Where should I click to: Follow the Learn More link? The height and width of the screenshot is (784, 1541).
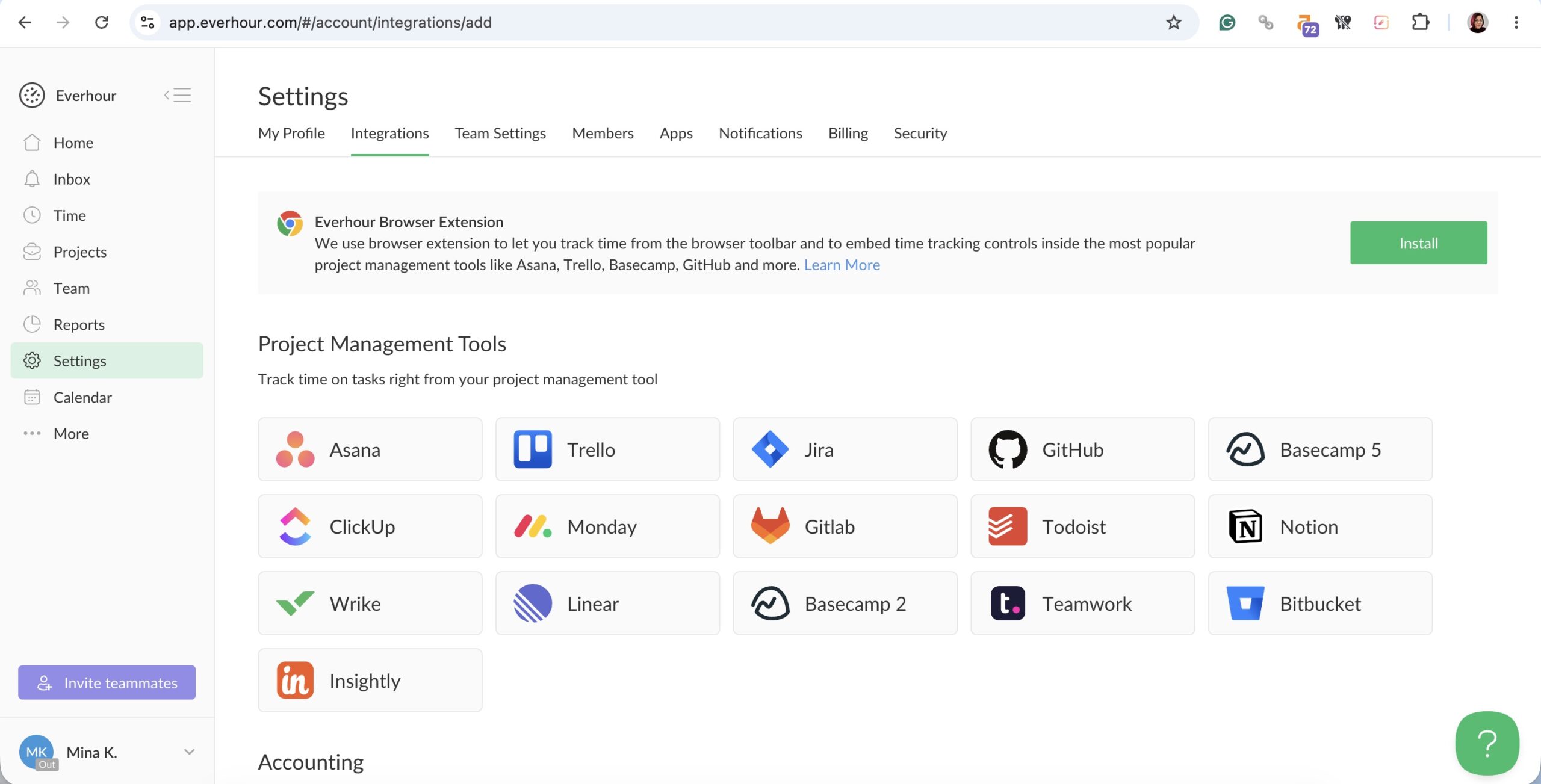842,265
